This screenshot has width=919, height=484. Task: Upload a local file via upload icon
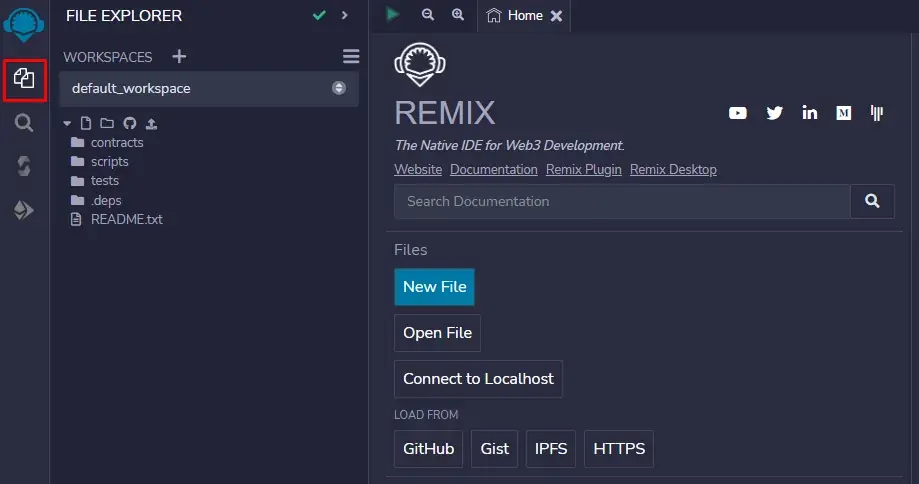pos(151,123)
